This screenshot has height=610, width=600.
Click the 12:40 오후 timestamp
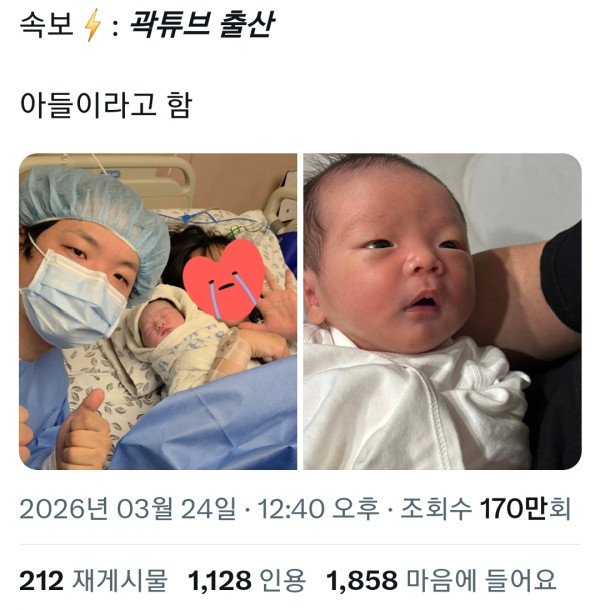[318, 508]
